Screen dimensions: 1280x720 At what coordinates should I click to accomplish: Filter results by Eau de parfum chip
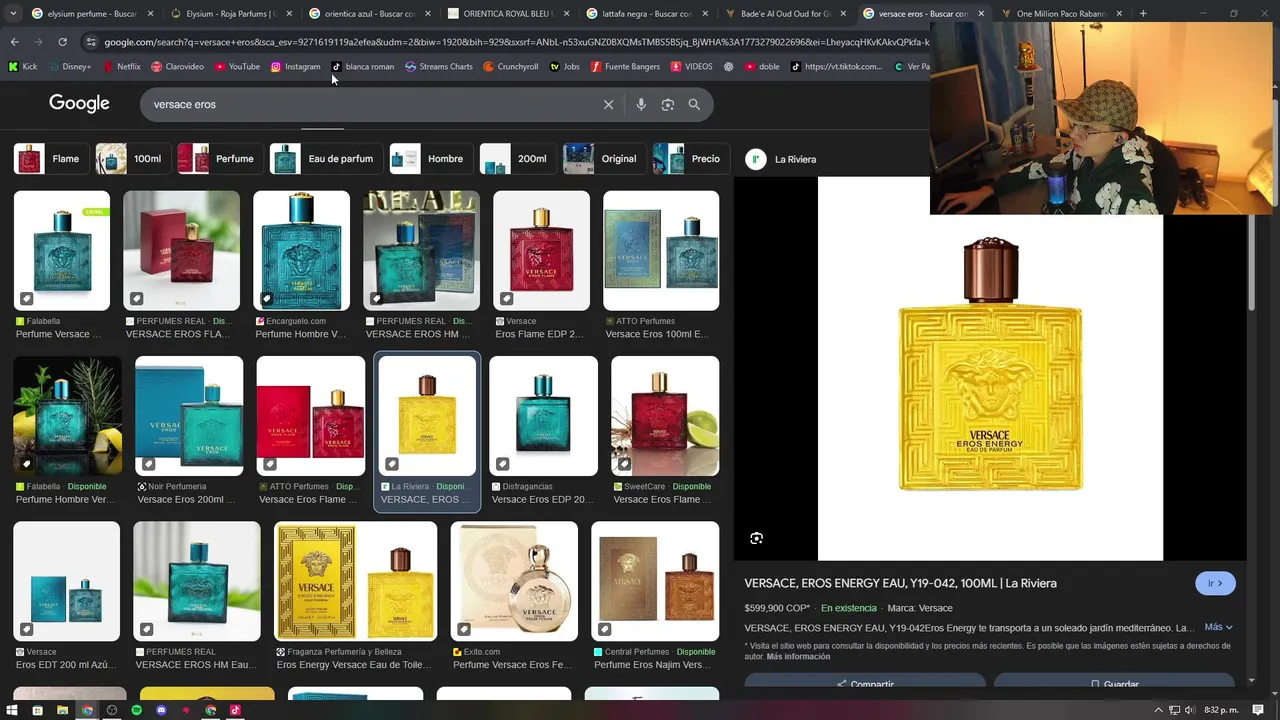pyautogui.click(x=325, y=159)
